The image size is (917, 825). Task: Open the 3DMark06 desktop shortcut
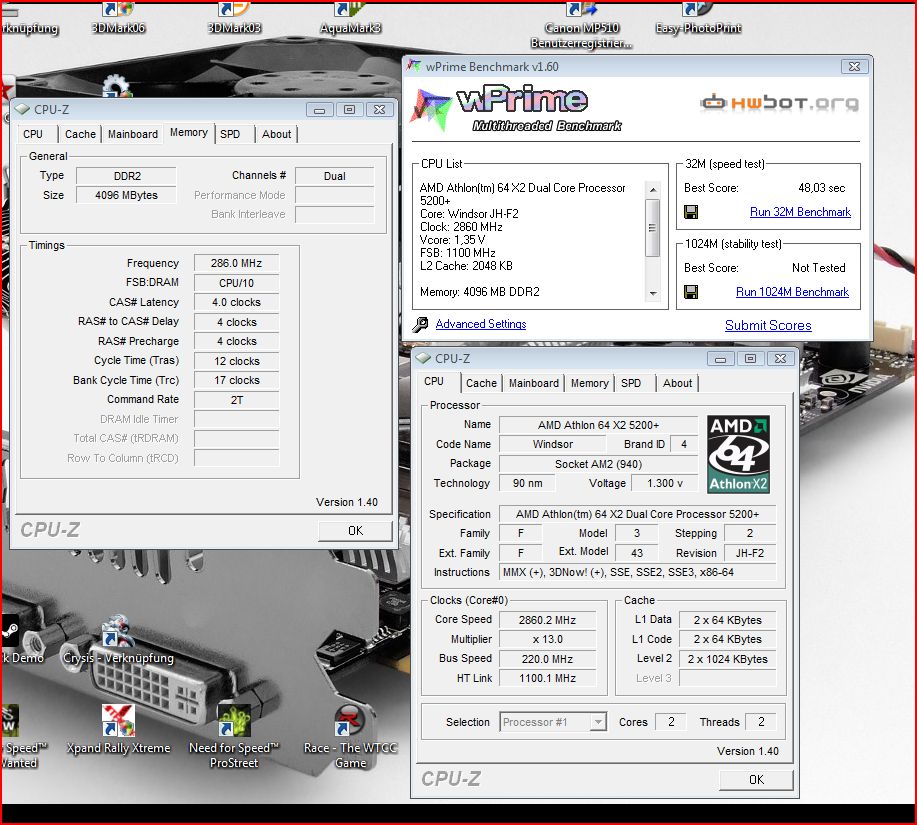click(118, 19)
